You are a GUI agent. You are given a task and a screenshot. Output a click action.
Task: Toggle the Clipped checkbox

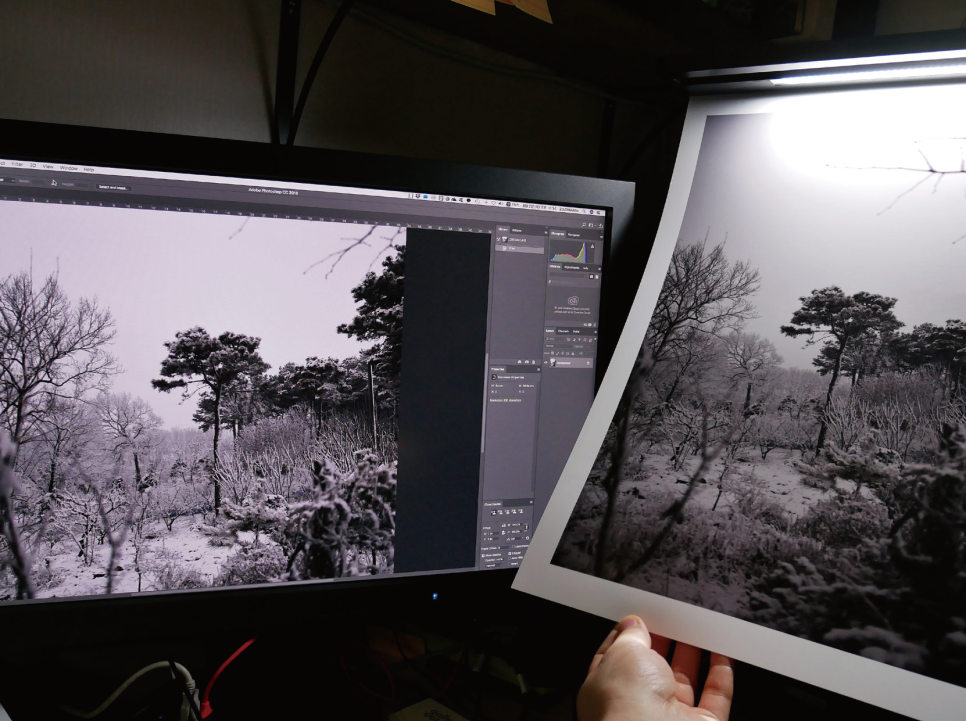pyautogui.click(x=509, y=553)
